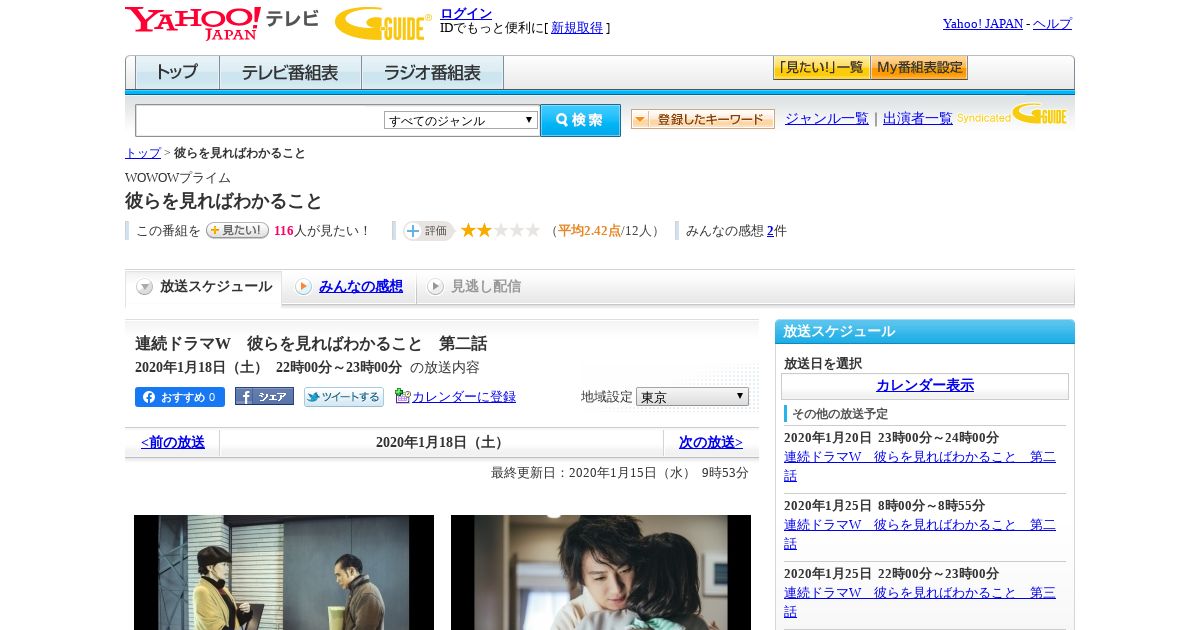Open the ヘルプ link
This screenshot has height=630, width=1200.
(x=1052, y=24)
